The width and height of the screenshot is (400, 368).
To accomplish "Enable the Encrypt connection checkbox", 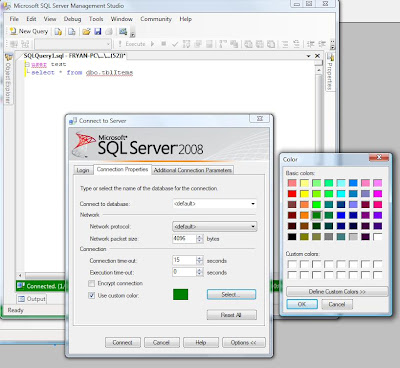I will [x=91, y=283].
